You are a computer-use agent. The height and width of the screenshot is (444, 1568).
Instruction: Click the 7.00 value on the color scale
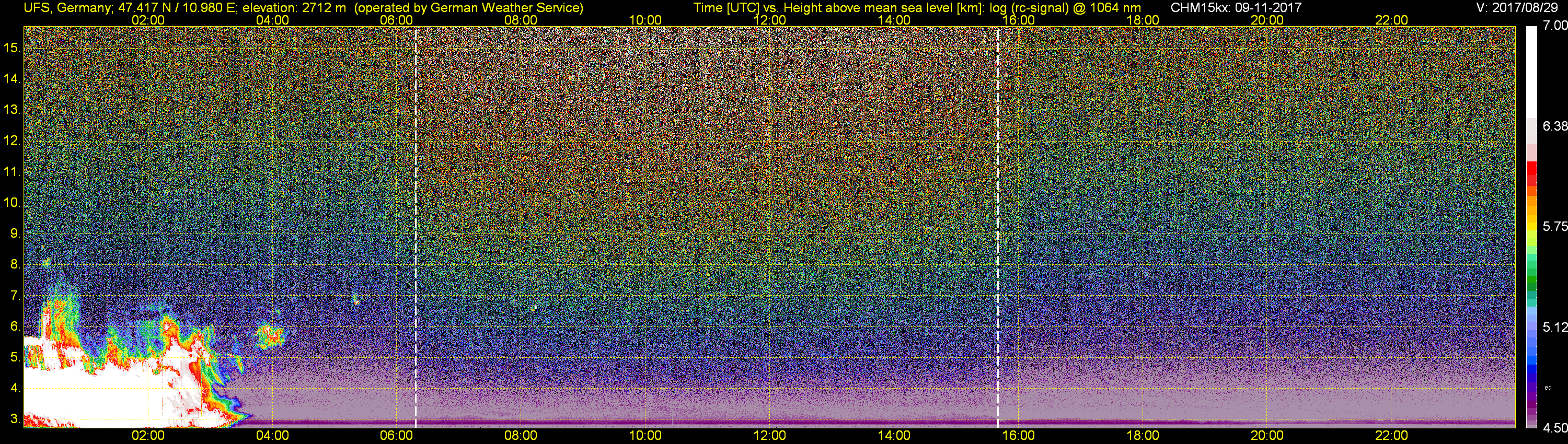[1554, 26]
